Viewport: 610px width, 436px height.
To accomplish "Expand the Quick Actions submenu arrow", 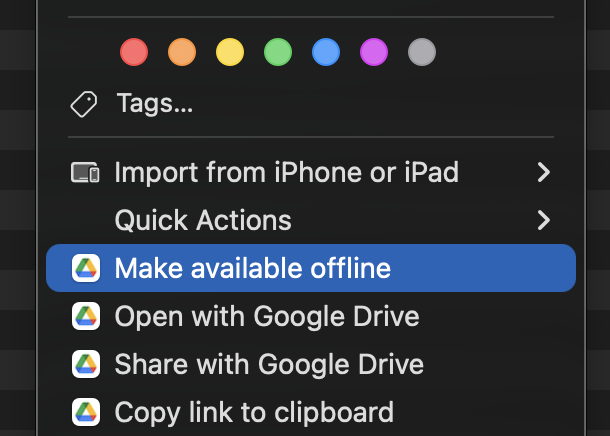I will (x=543, y=220).
